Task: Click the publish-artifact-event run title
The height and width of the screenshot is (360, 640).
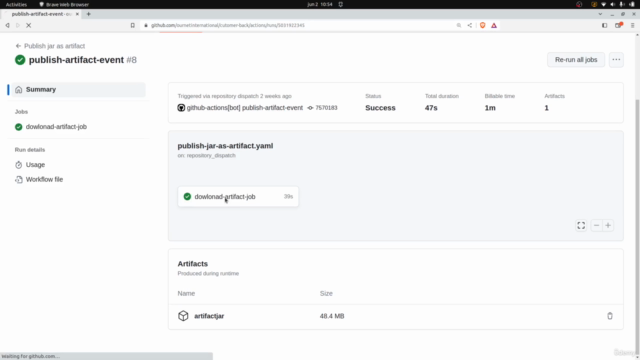Action: click(x=76, y=60)
